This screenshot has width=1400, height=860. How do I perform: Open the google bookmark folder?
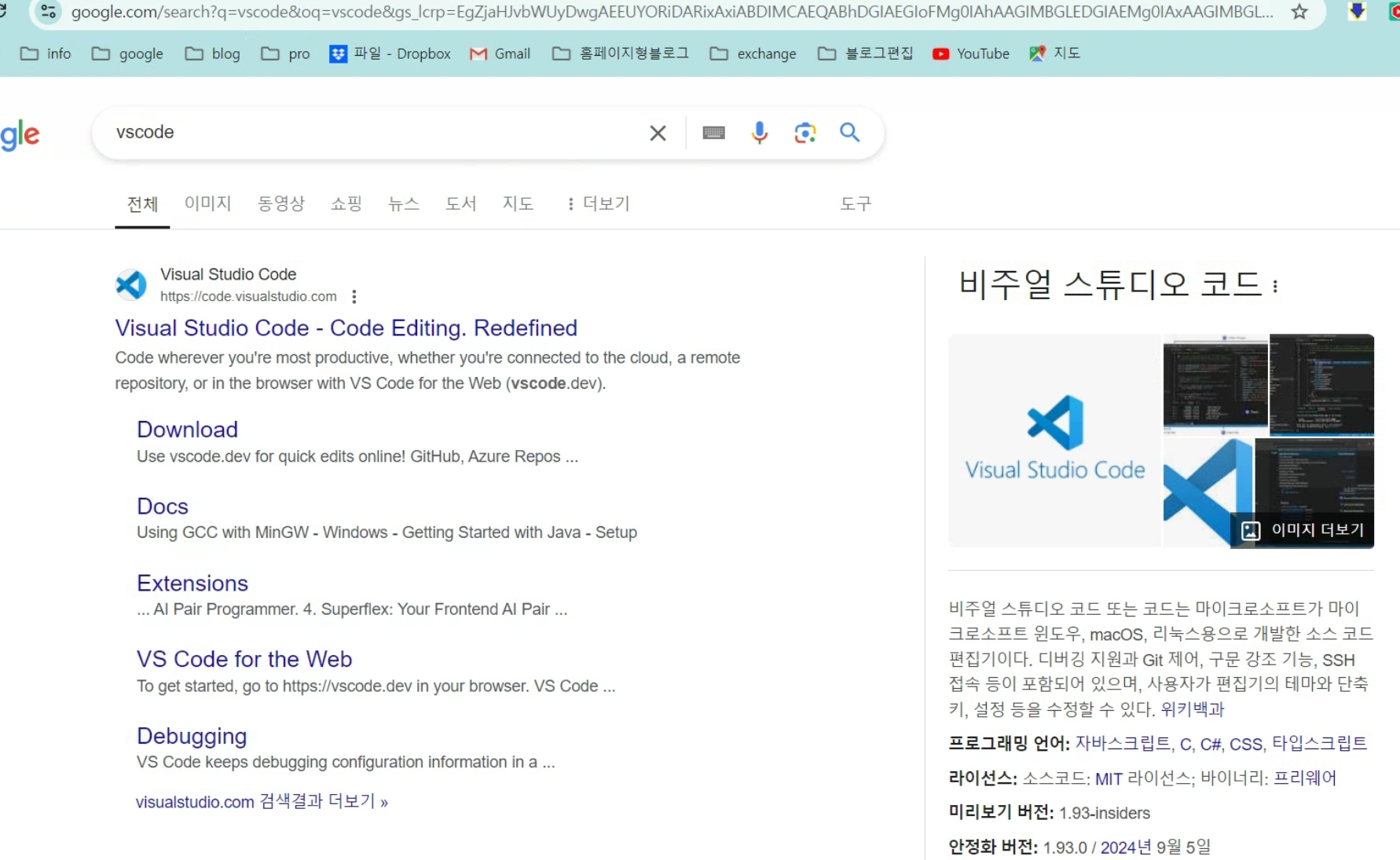[x=127, y=53]
